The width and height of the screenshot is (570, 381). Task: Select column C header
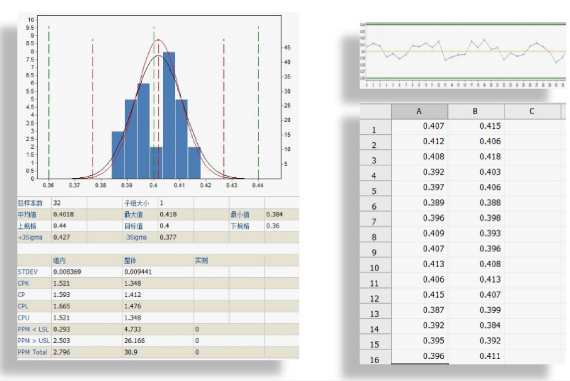(532, 111)
